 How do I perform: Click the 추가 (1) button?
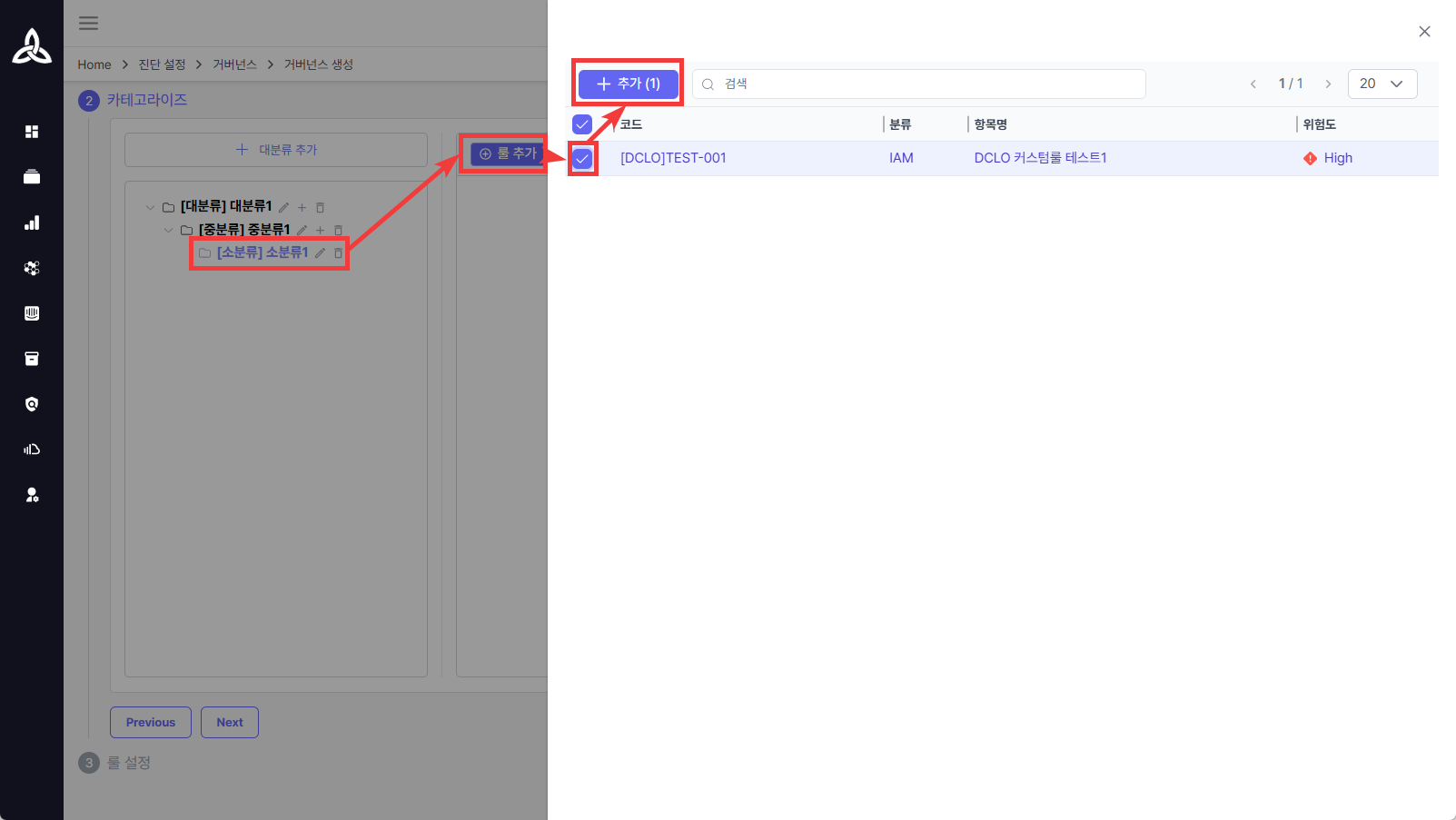tap(628, 84)
